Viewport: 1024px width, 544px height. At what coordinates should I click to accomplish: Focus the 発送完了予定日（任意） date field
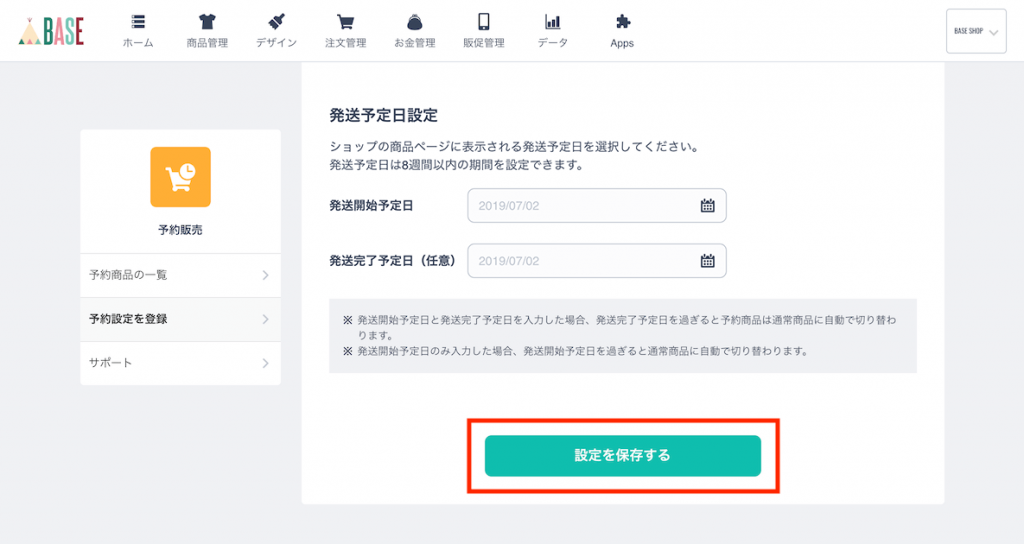(597, 261)
